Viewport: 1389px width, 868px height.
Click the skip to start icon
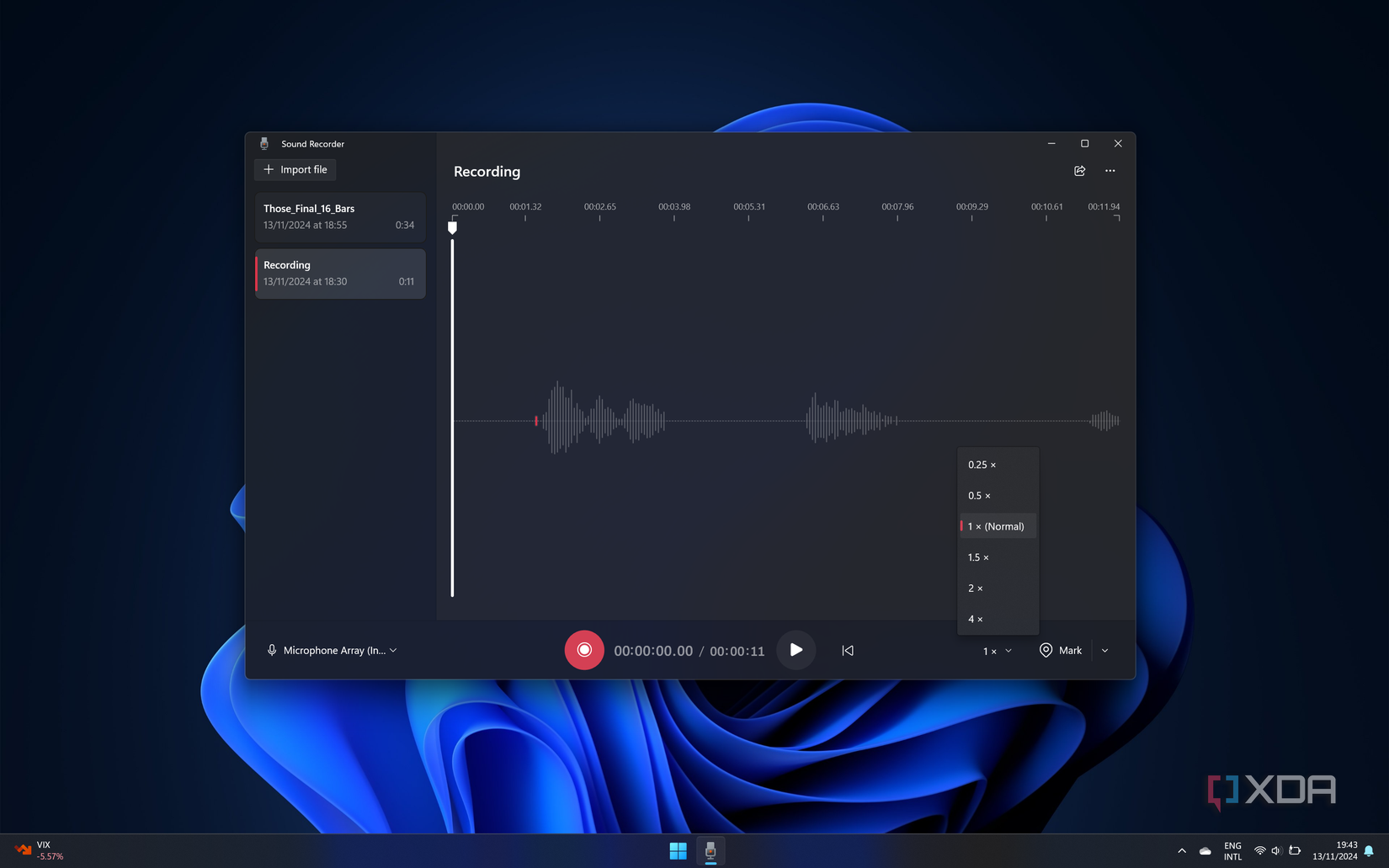pos(848,650)
